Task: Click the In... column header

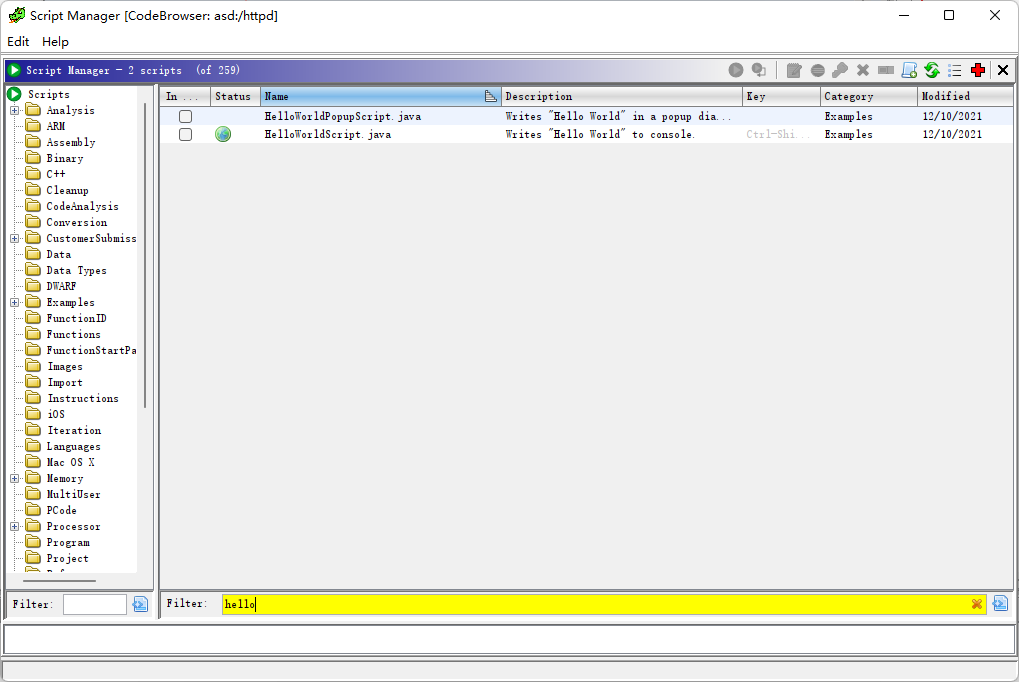Action: pos(185,96)
